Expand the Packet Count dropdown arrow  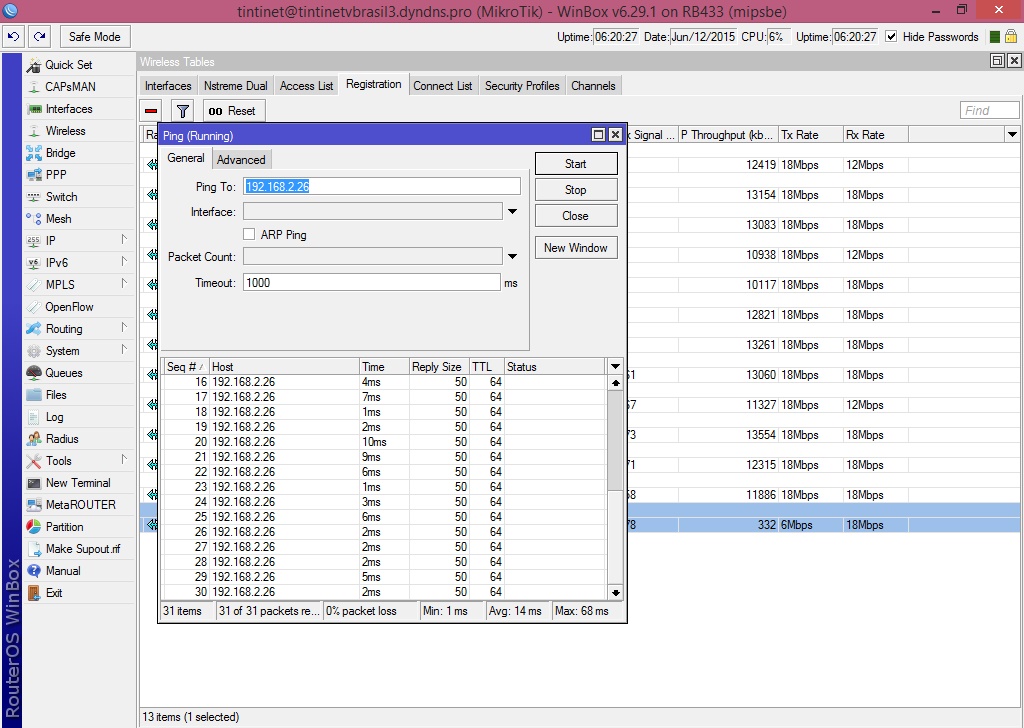point(512,257)
